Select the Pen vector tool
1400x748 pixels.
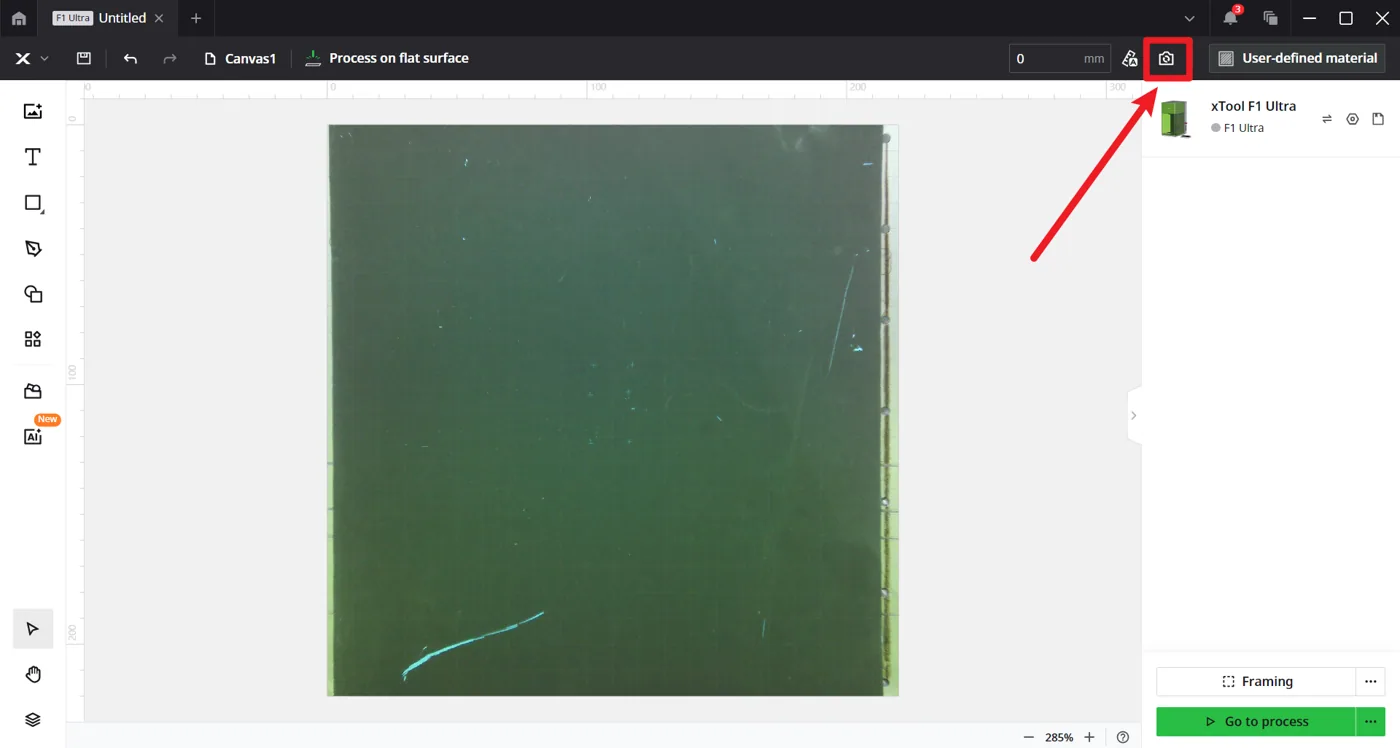[33, 249]
